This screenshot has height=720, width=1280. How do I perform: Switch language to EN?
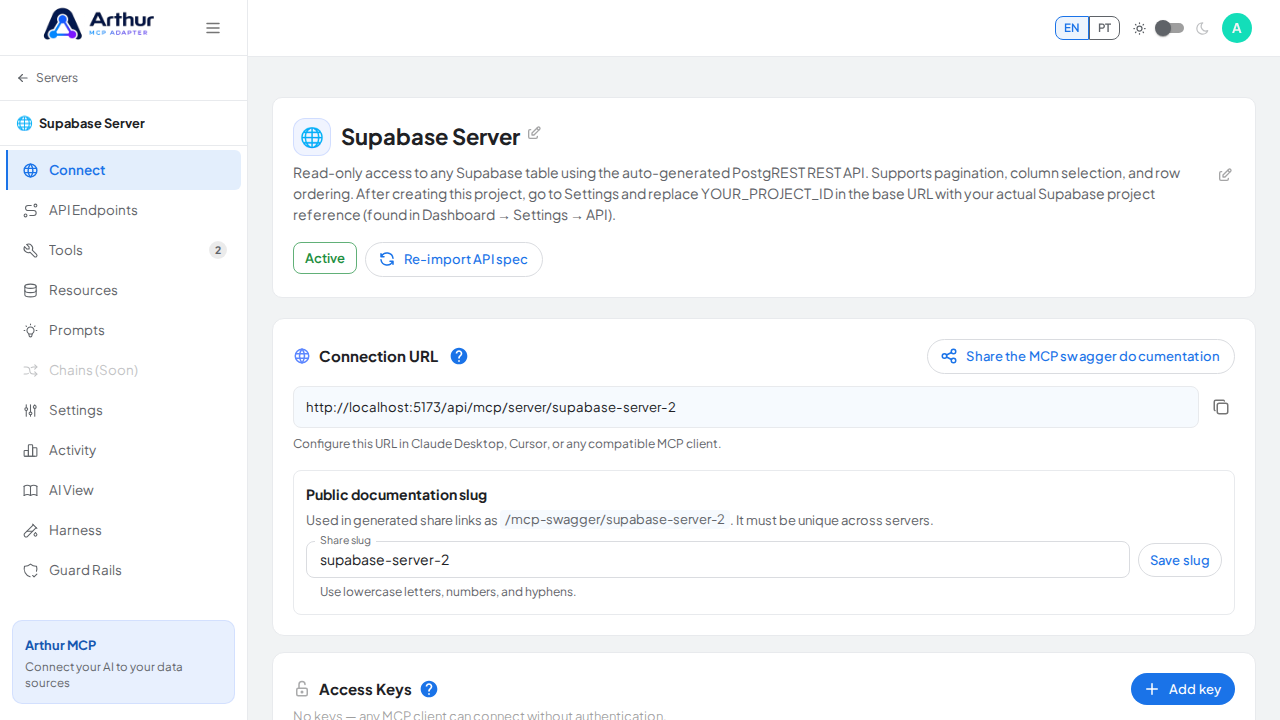point(1072,28)
